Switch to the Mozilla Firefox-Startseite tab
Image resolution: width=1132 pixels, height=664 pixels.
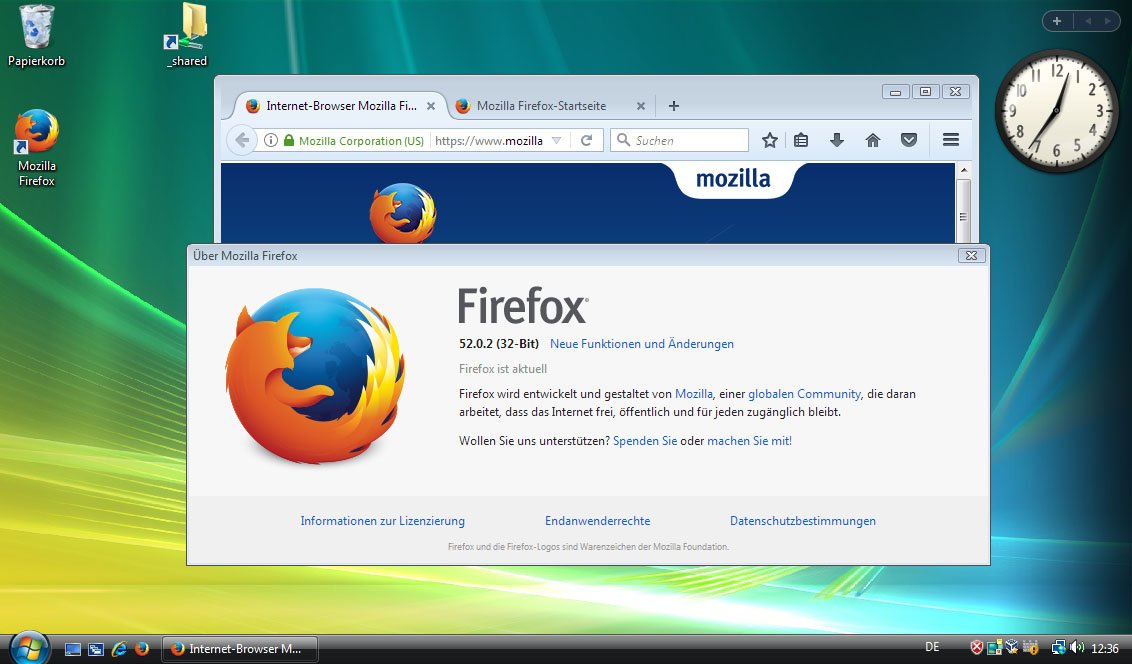pos(549,106)
